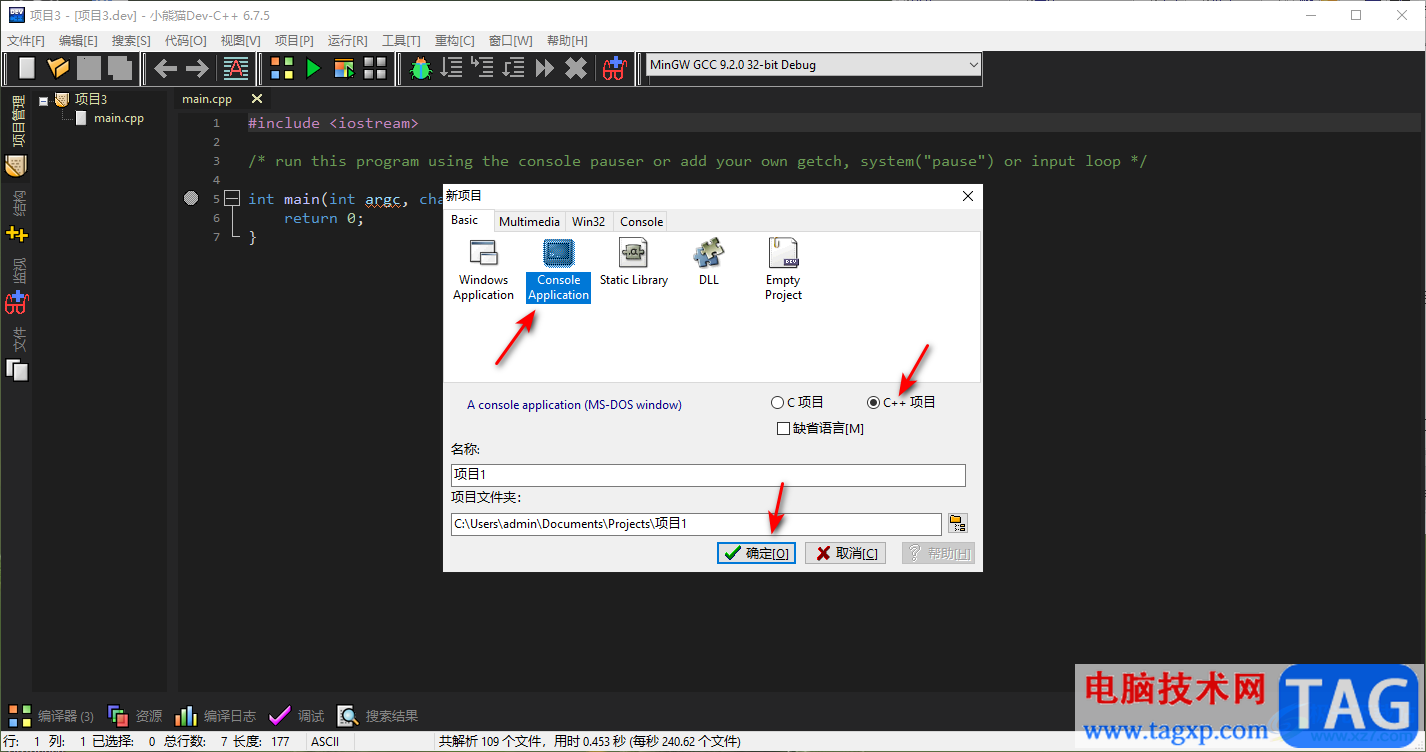
Task: Collapse the 项目3 tree node
Action: tap(44, 100)
